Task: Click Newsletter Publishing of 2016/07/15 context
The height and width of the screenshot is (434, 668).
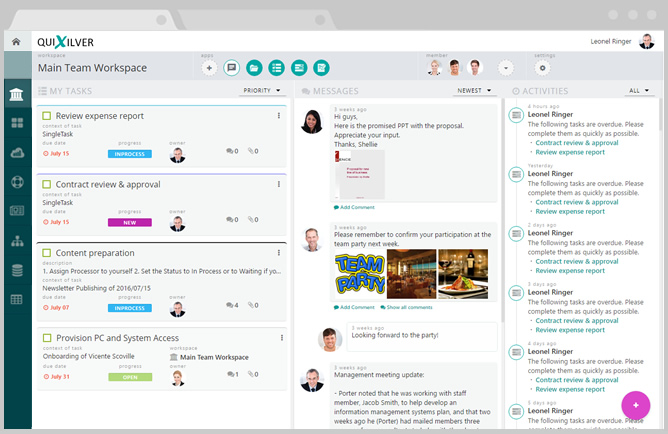Action: coord(96,288)
